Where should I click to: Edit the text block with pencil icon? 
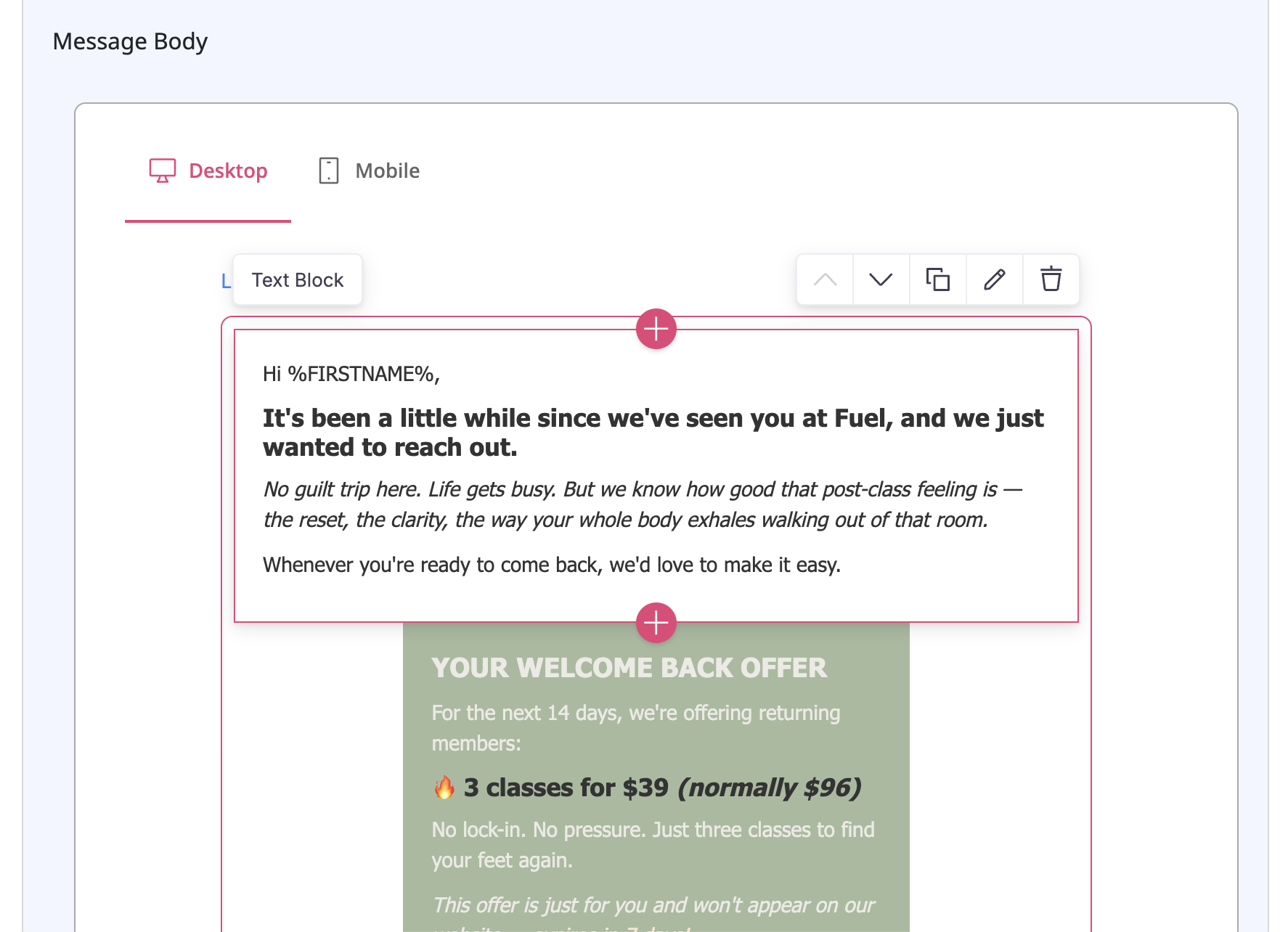pos(994,279)
